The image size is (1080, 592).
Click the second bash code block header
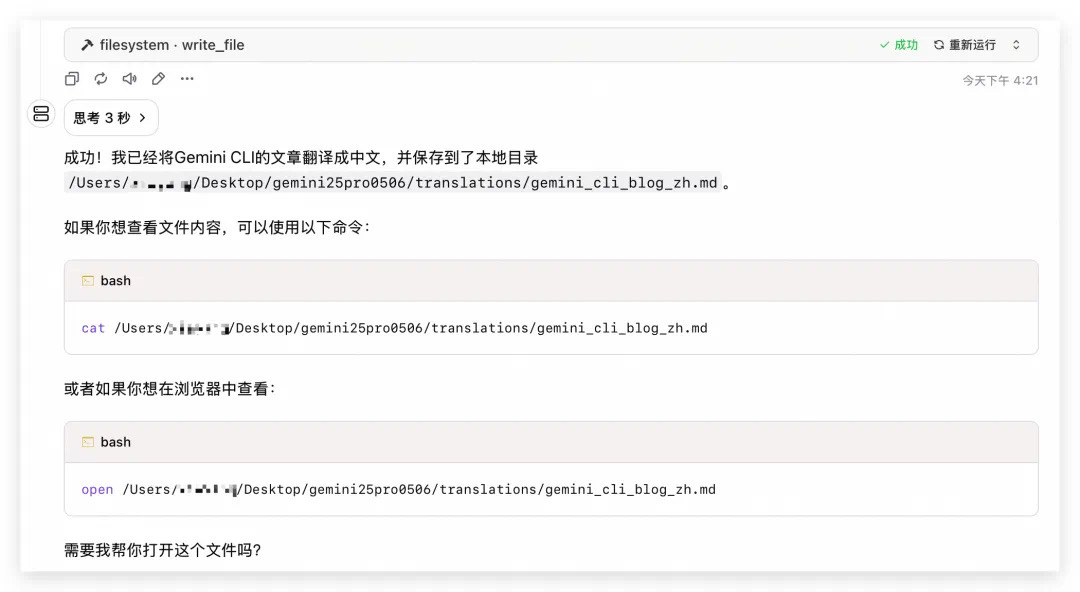(x=551, y=442)
